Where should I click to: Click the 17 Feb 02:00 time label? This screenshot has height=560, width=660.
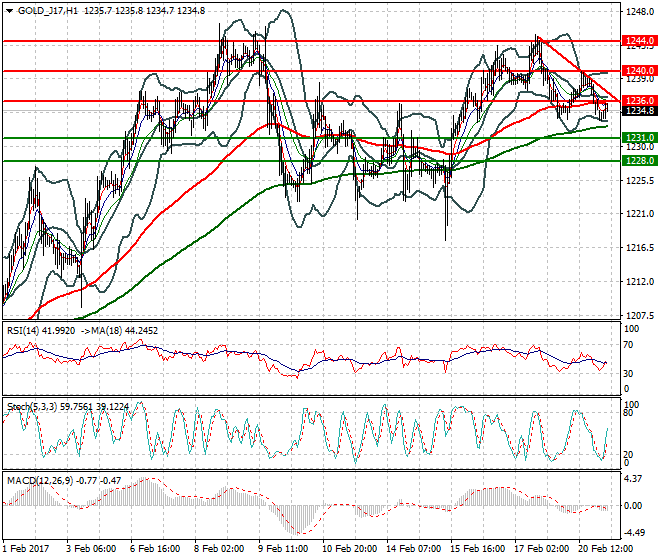pyautogui.click(x=541, y=549)
